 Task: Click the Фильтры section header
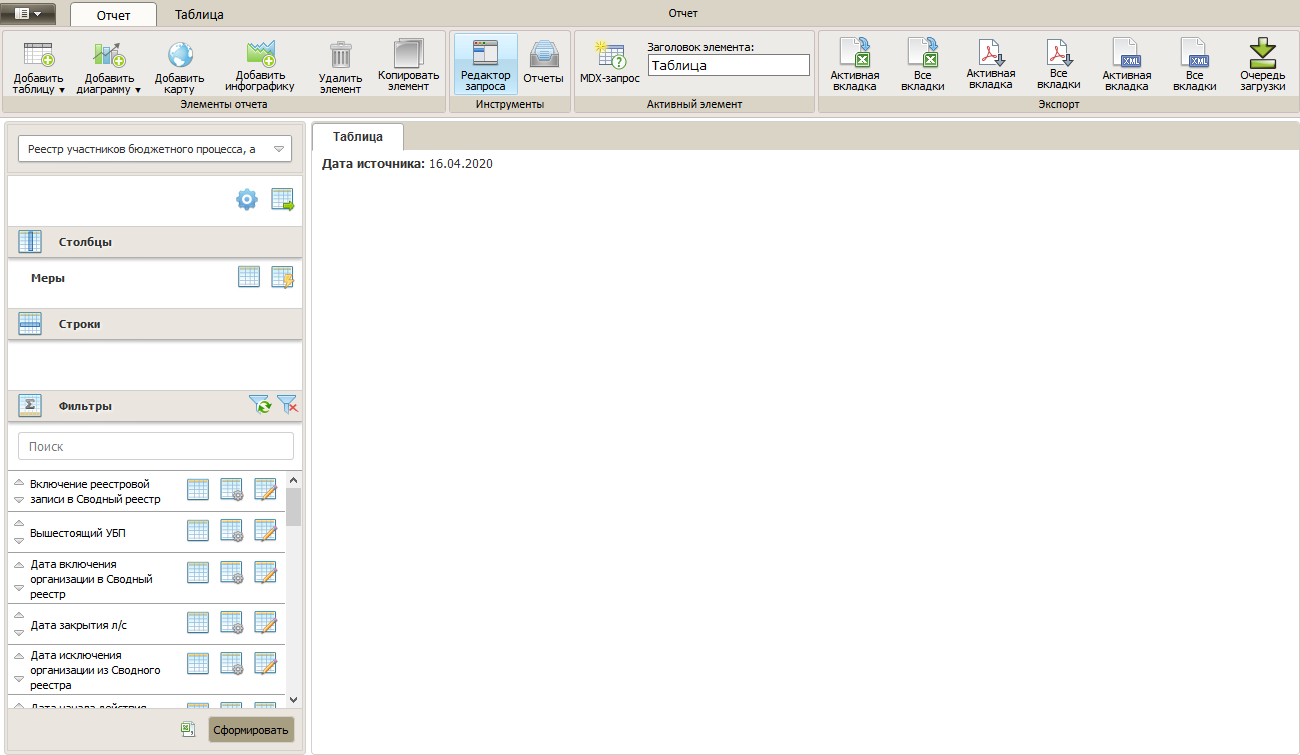155,406
